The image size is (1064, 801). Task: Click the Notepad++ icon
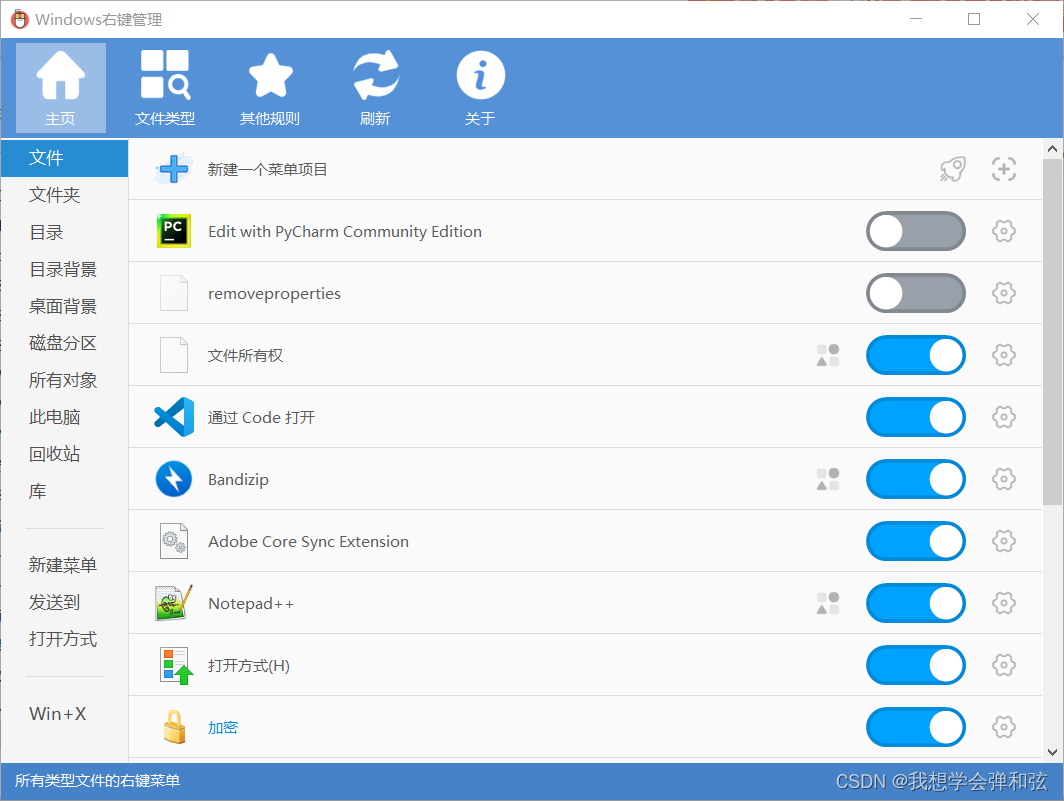pyautogui.click(x=174, y=603)
